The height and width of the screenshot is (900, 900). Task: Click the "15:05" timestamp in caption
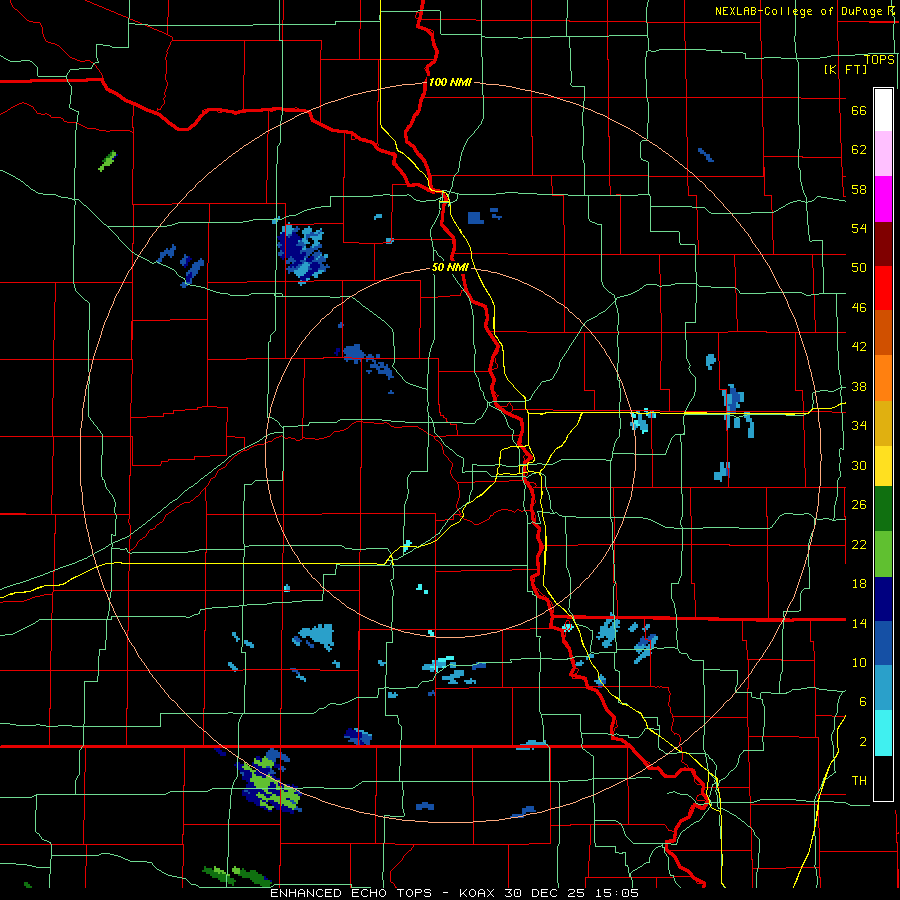(x=616, y=893)
